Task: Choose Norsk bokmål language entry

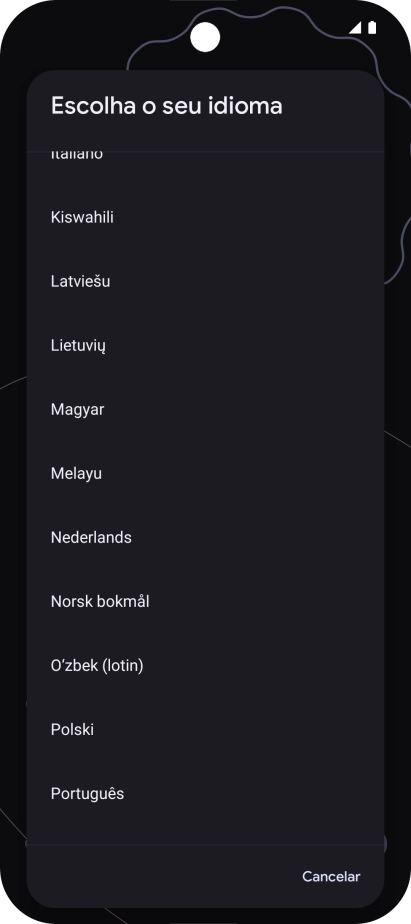Action: point(205,602)
